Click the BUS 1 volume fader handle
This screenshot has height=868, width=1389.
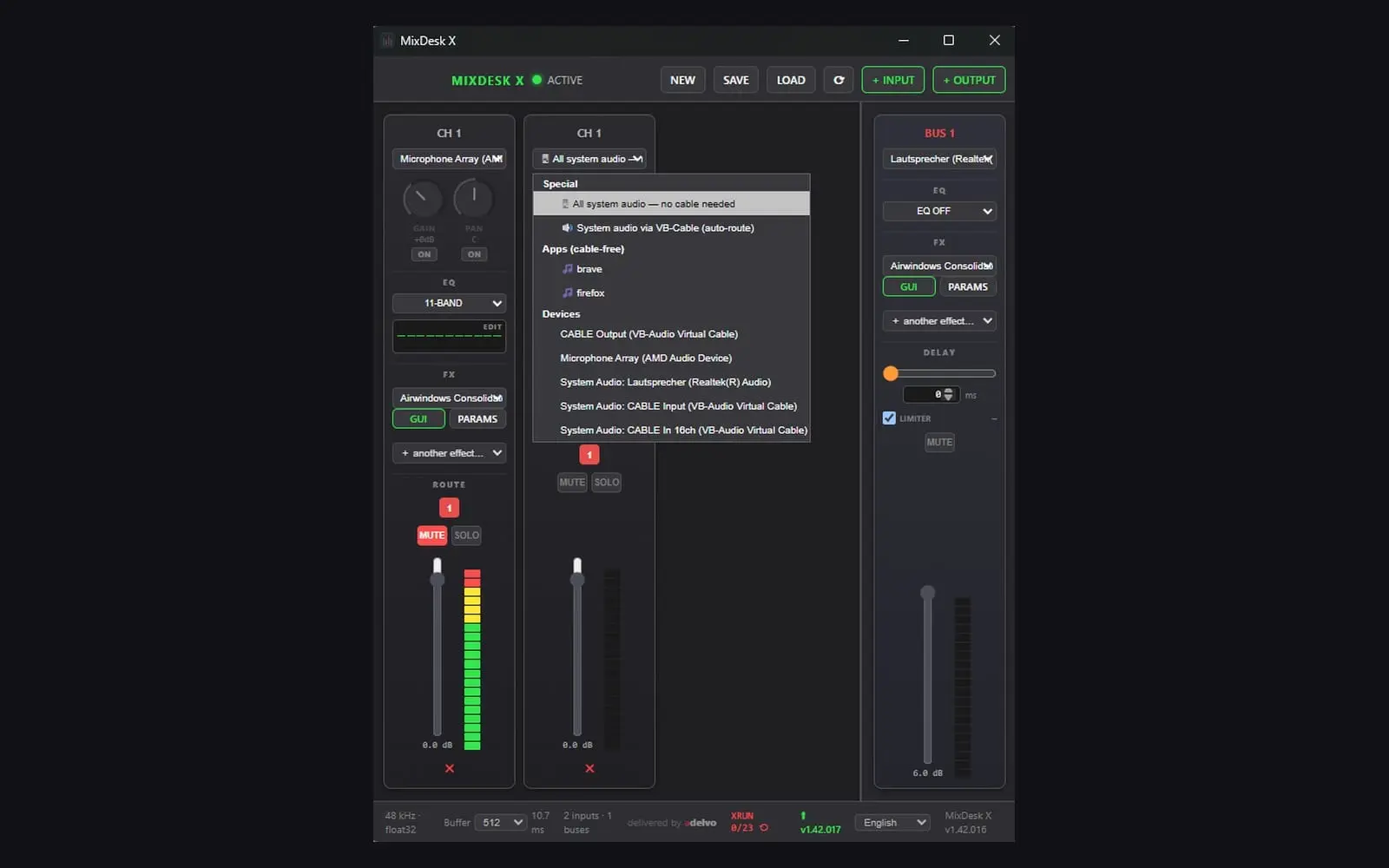tap(927, 593)
